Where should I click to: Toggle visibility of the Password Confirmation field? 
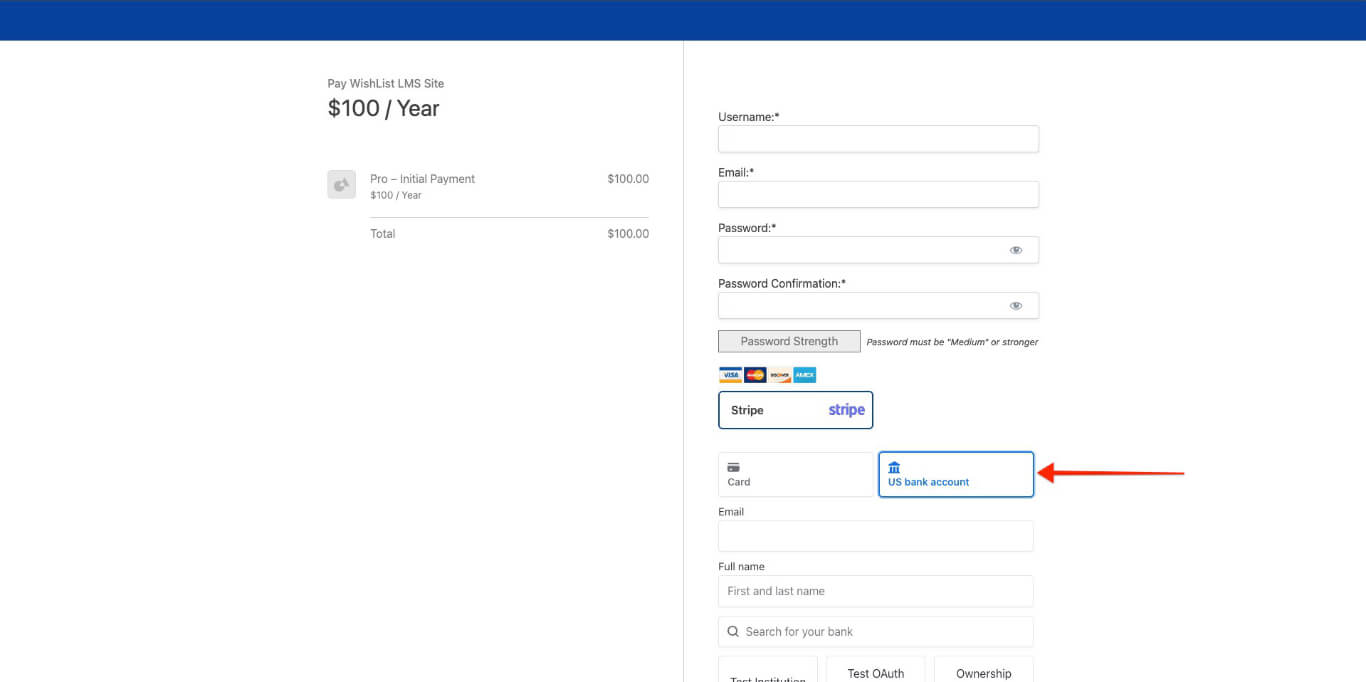pyautogui.click(x=1015, y=306)
